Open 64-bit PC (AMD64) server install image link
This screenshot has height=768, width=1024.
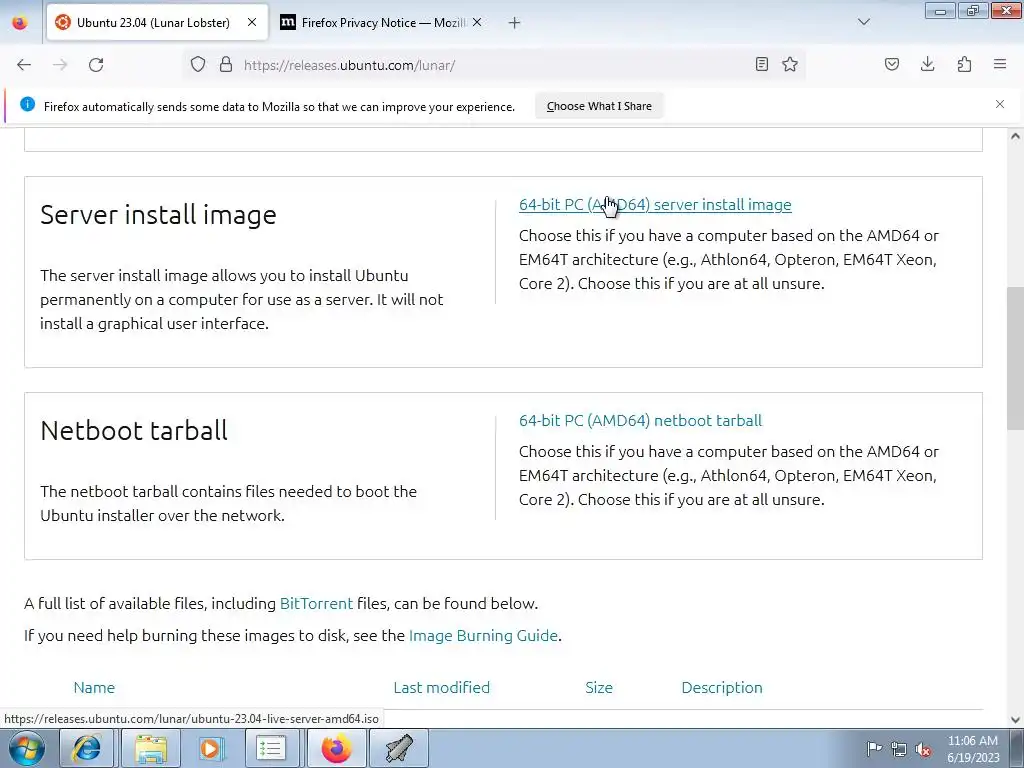pyautogui.click(x=655, y=204)
